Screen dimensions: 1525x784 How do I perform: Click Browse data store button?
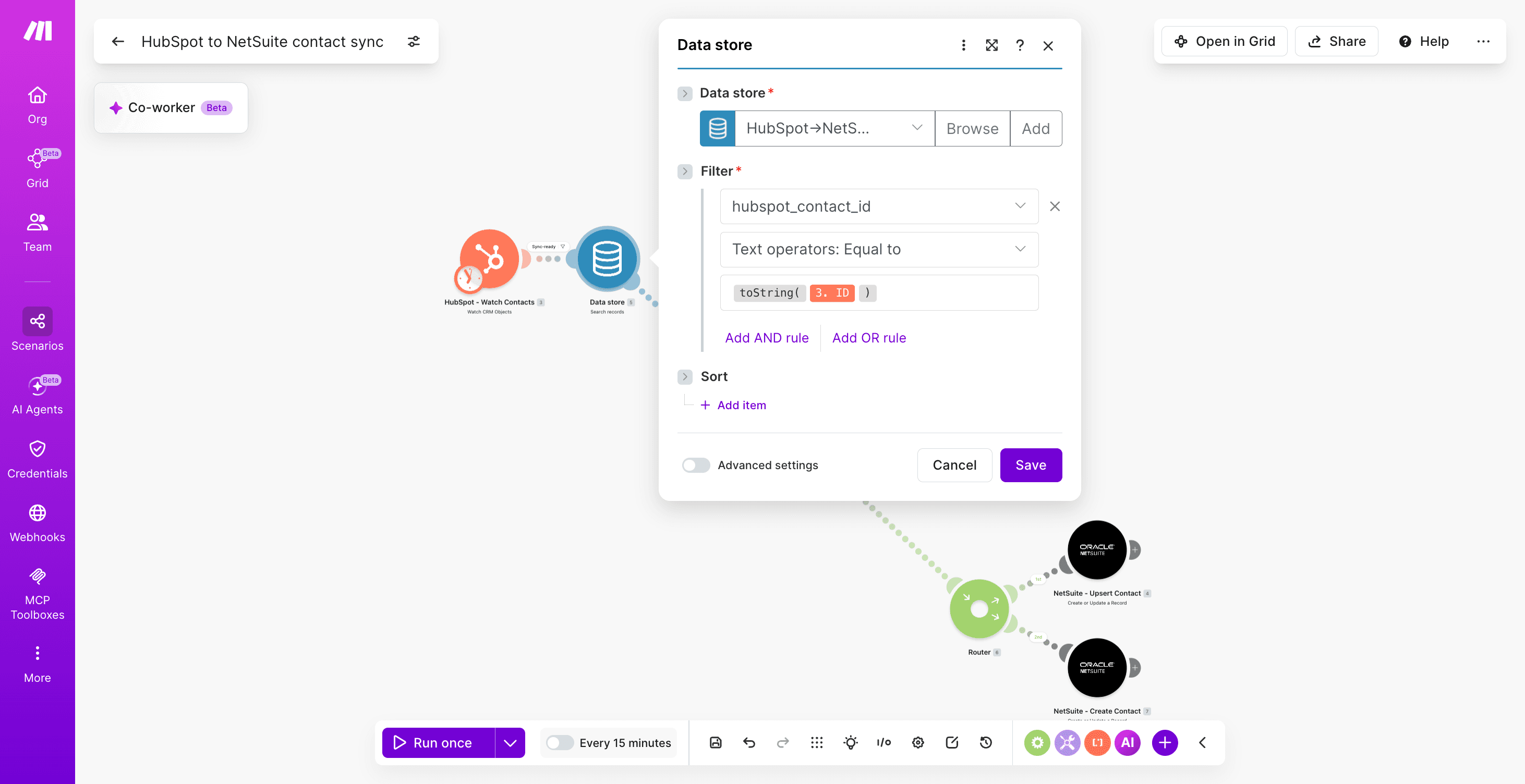(x=972, y=128)
